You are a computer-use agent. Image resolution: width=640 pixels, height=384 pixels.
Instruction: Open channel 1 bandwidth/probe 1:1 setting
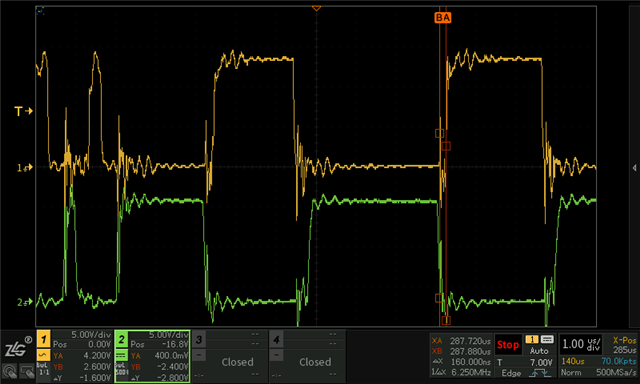tap(43, 370)
